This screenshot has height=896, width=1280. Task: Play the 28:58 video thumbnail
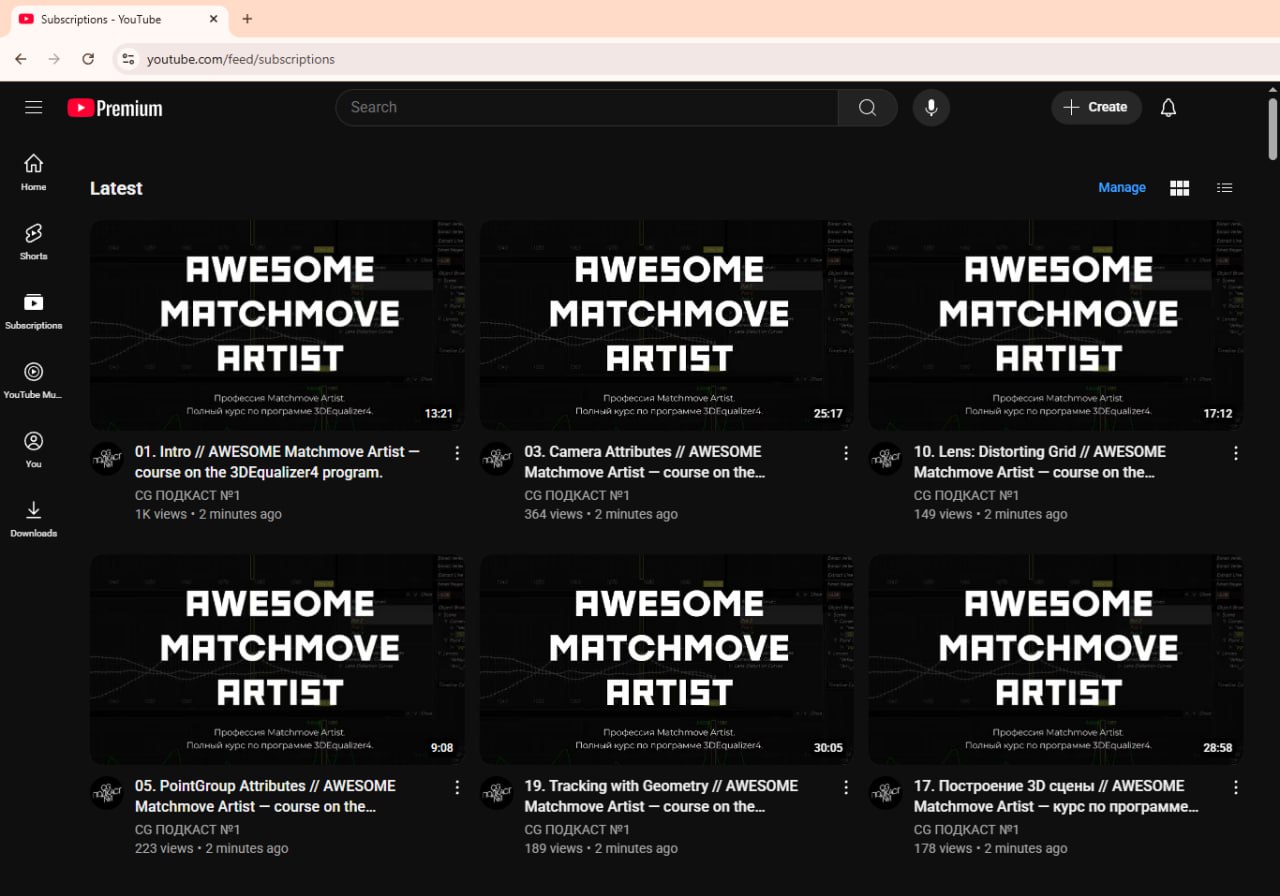[1056, 659]
